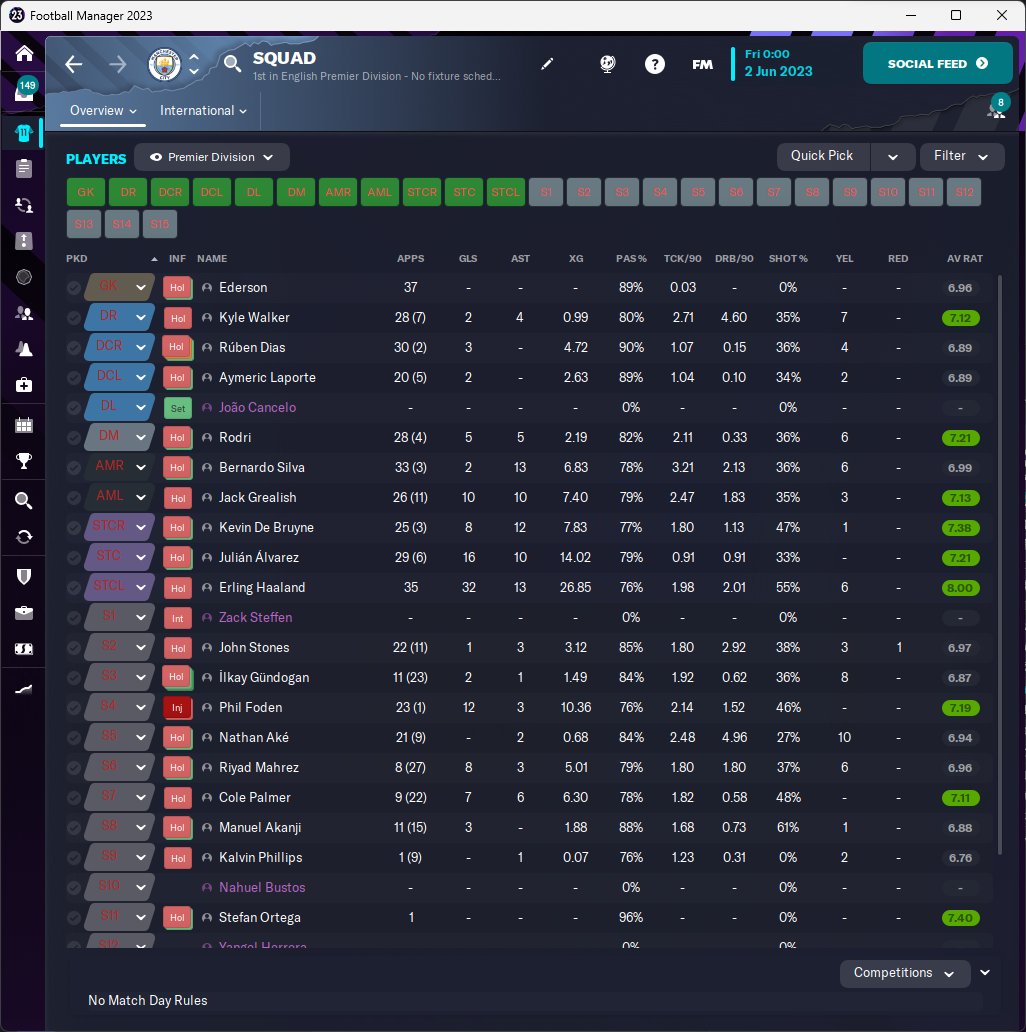Toggle the selection circle for Kyle Walker

point(74,318)
